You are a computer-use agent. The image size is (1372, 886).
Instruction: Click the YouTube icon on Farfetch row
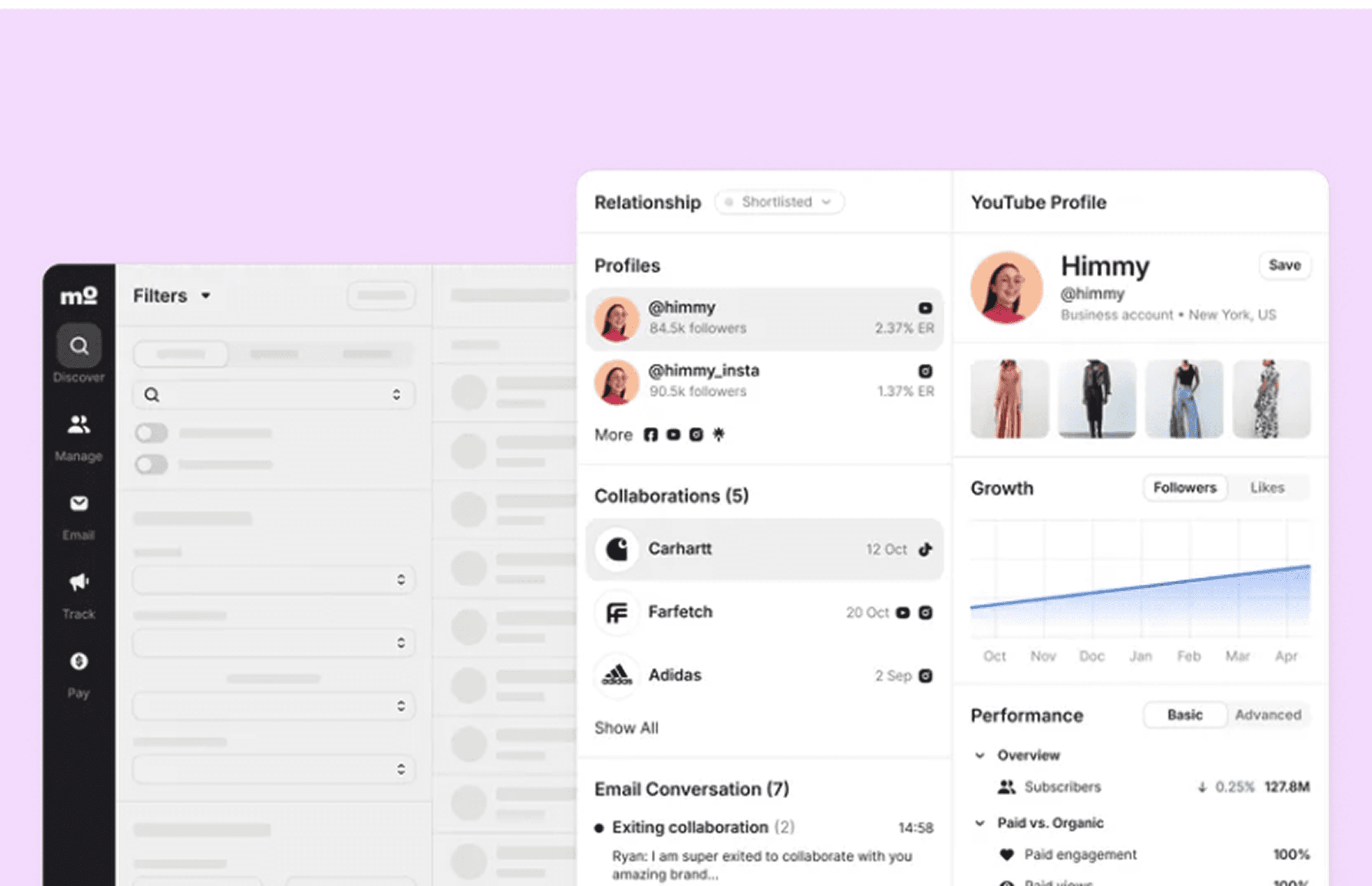pos(903,613)
